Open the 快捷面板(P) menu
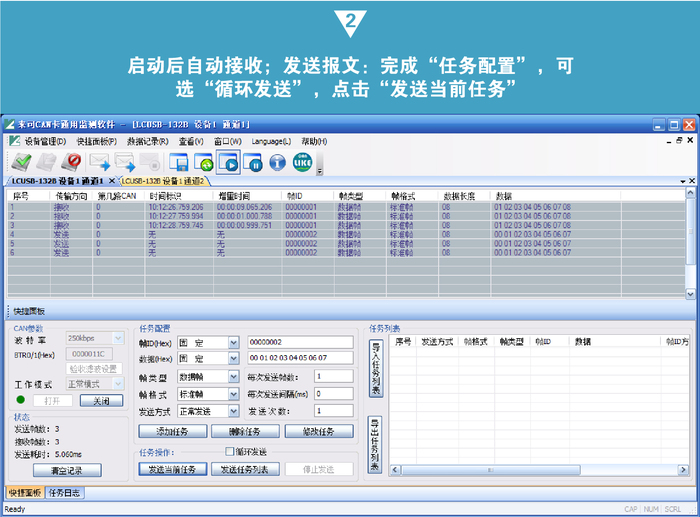This screenshot has width=700, height=517. [x=96, y=142]
